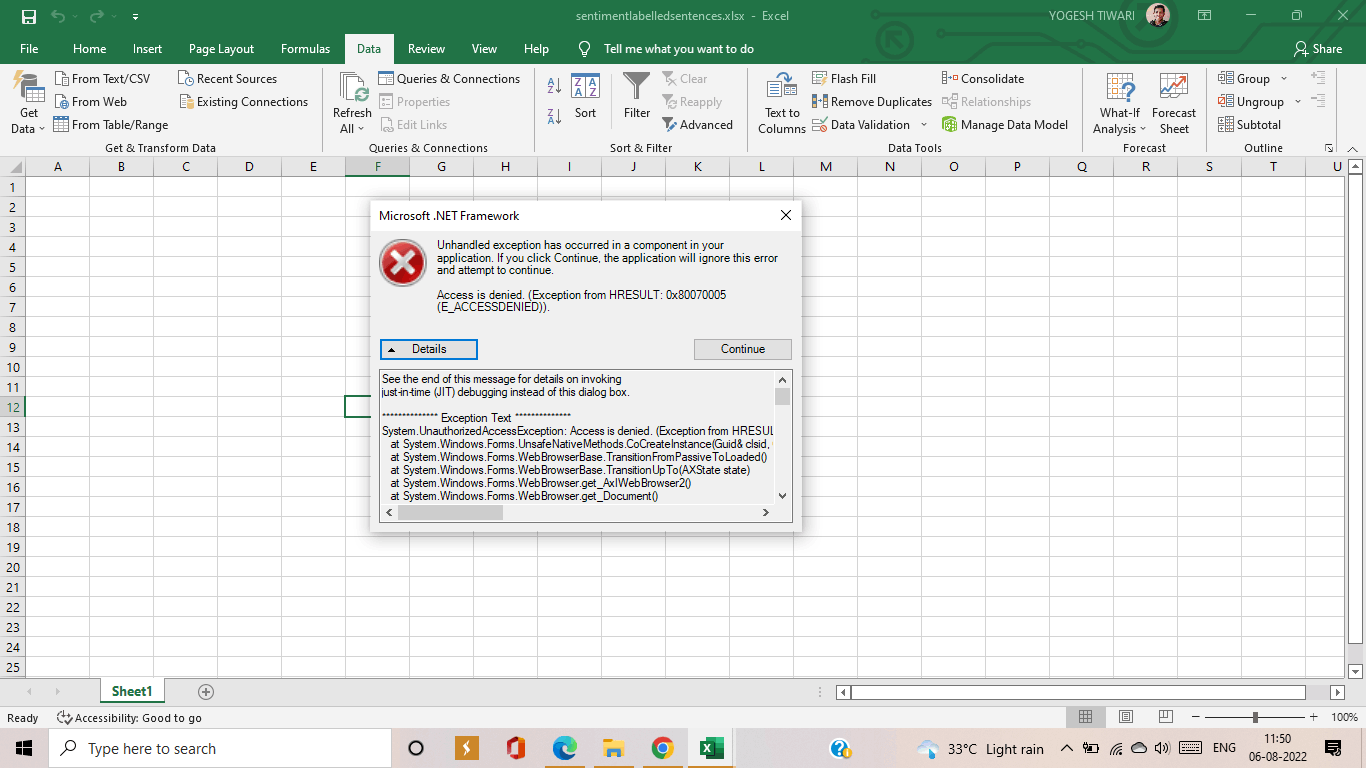Click Windows Start button
Image resolution: width=1366 pixels, height=768 pixels.
[24, 748]
